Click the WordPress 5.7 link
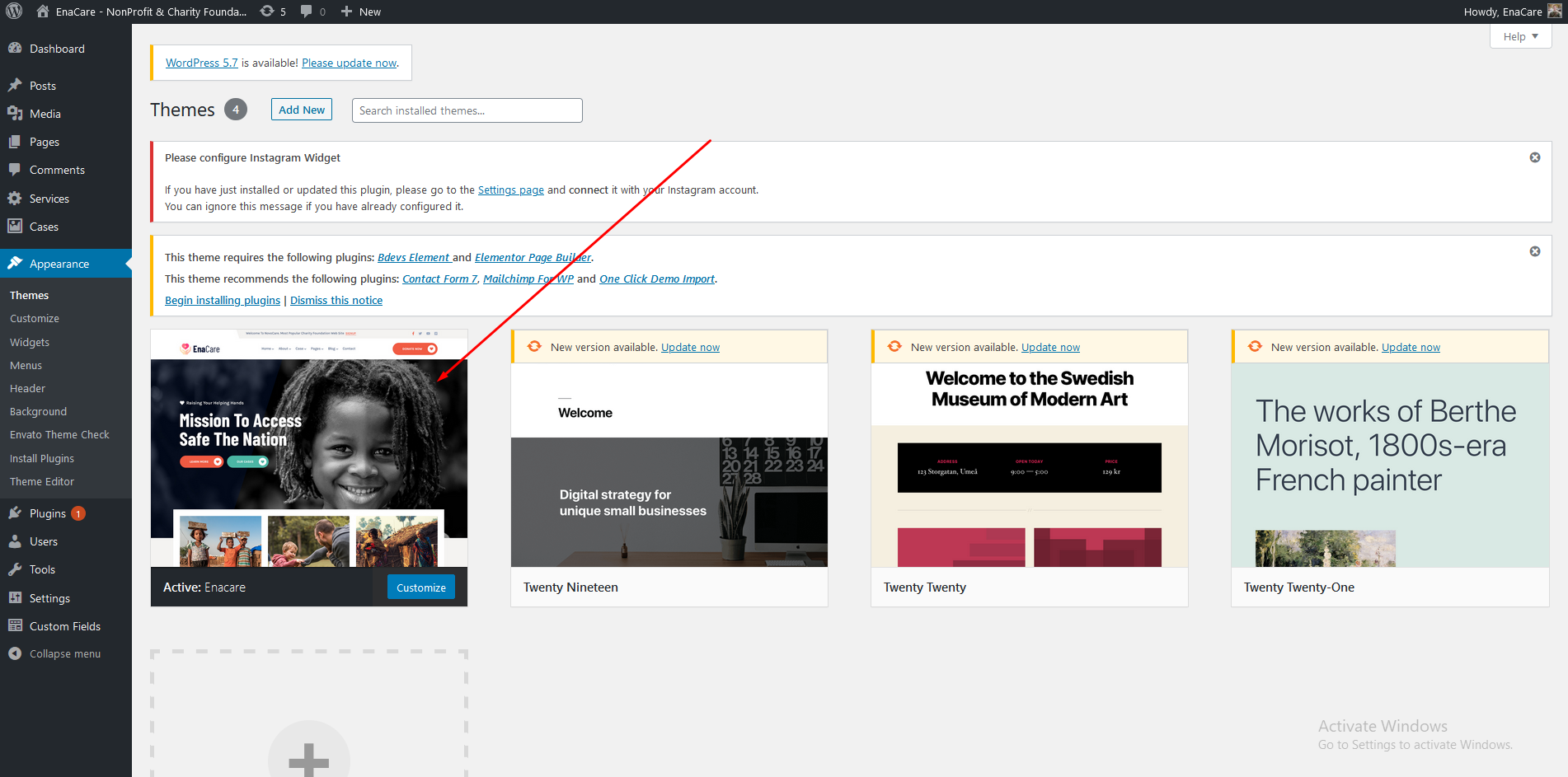 (202, 63)
